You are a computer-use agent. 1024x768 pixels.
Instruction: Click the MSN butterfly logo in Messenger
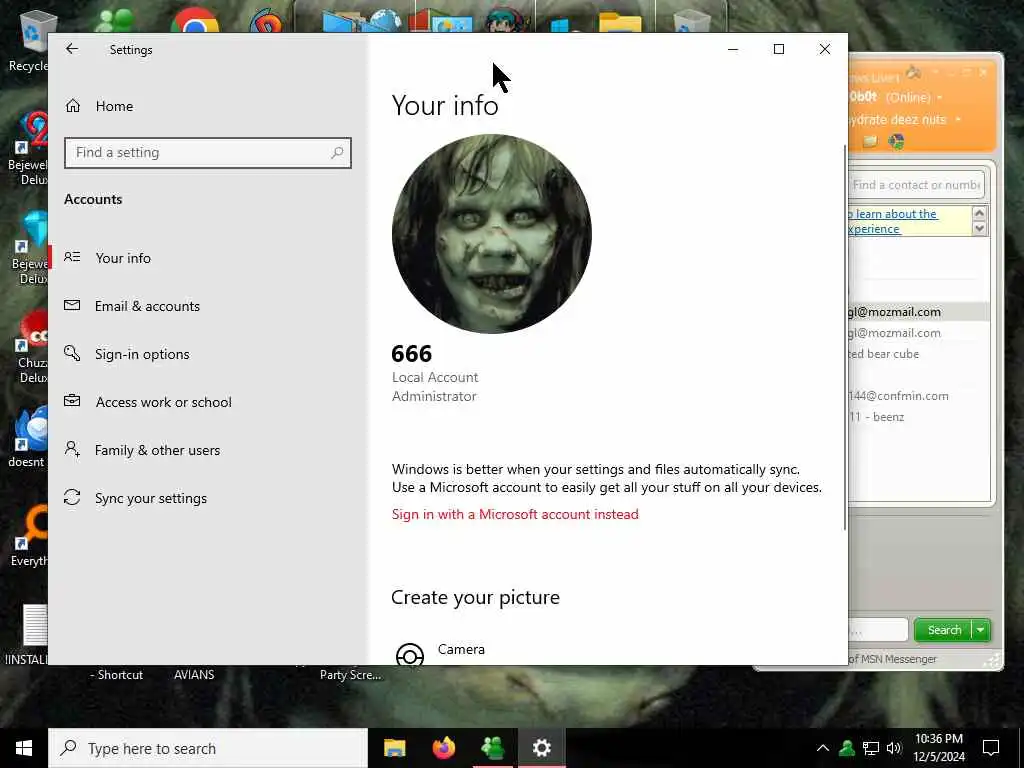(x=914, y=72)
